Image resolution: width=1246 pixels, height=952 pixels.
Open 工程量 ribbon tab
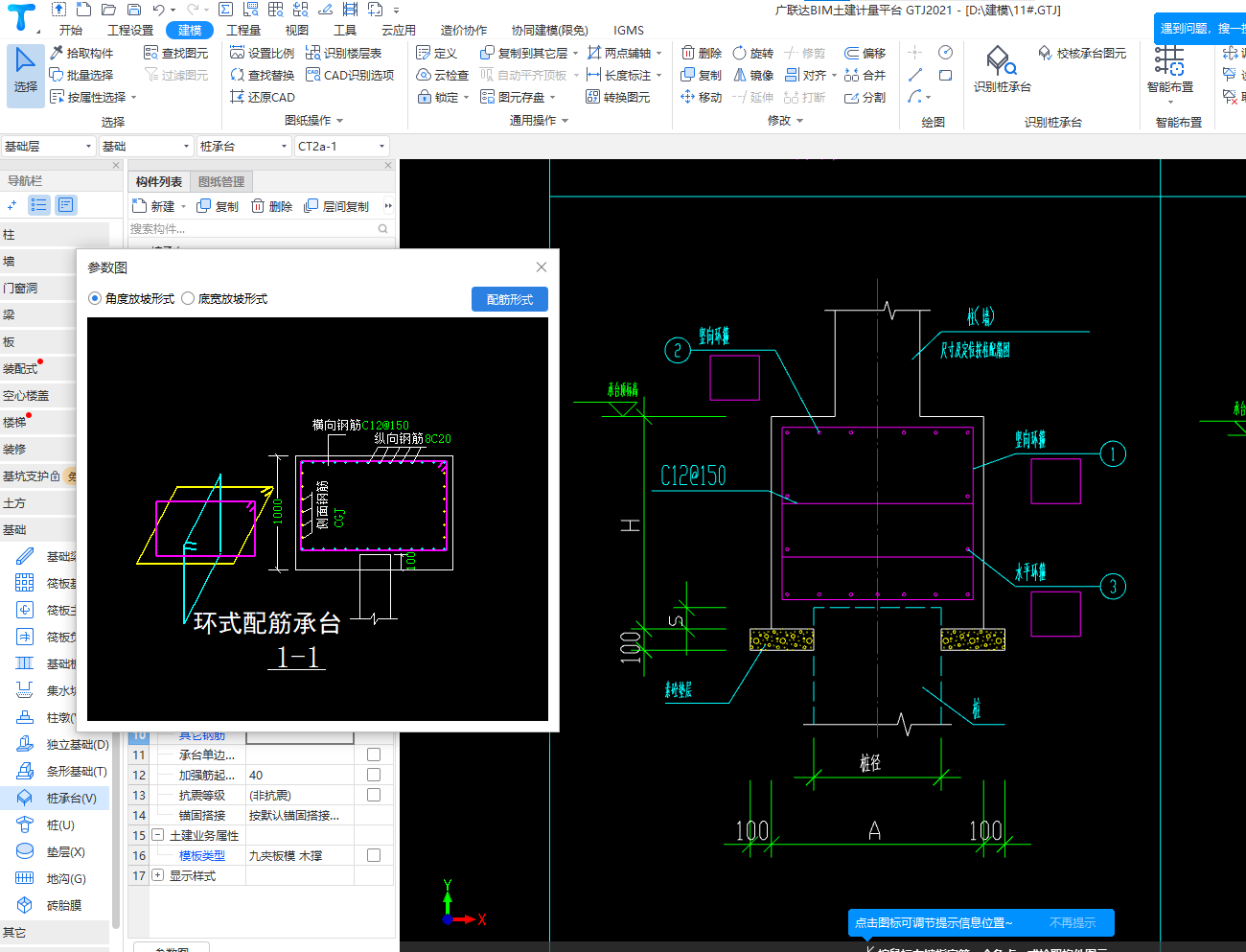click(x=243, y=30)
